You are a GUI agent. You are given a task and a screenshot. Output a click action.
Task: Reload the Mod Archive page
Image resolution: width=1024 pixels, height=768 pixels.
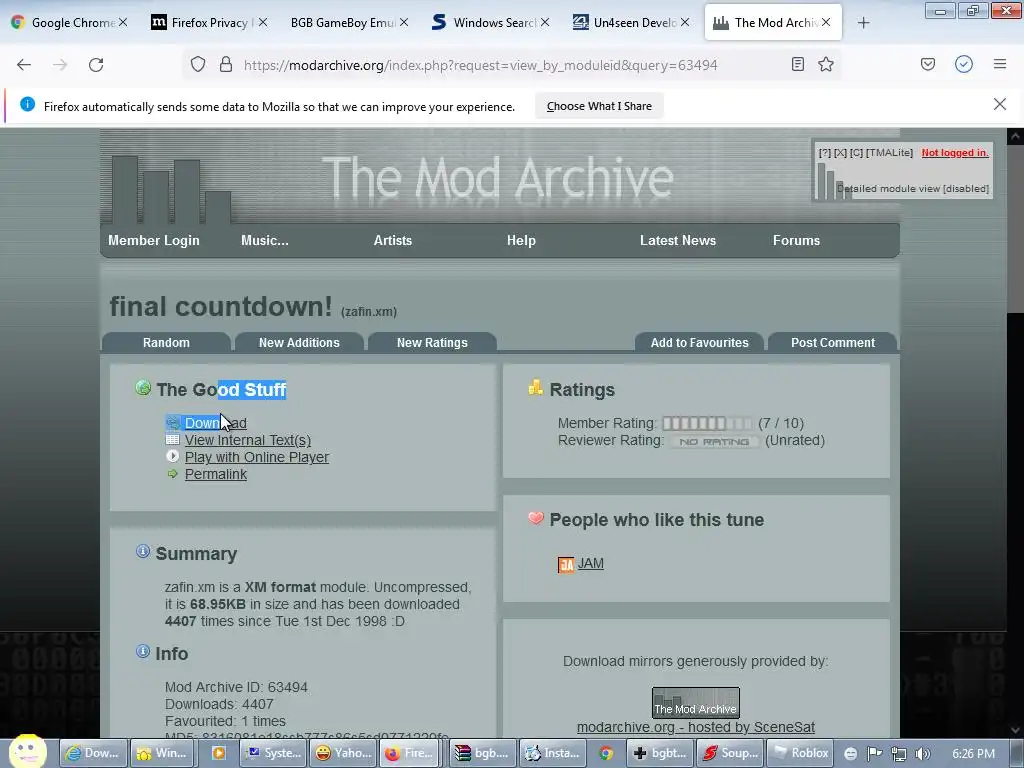tap(96, 65)
